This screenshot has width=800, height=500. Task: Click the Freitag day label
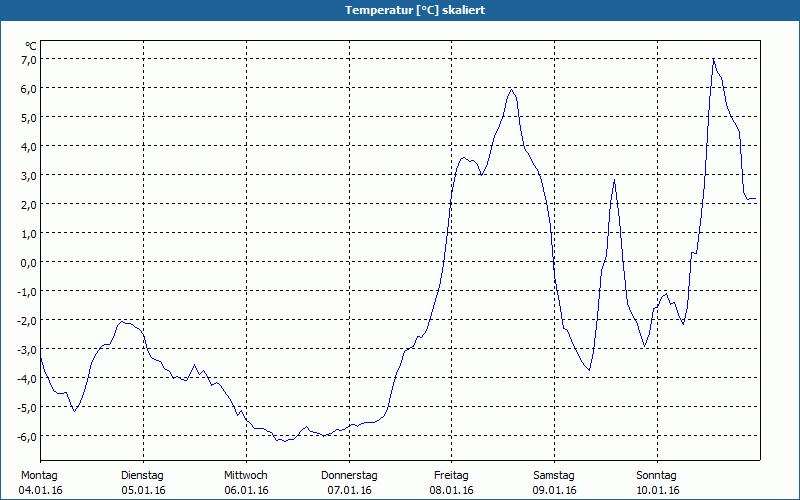(451, 476)
